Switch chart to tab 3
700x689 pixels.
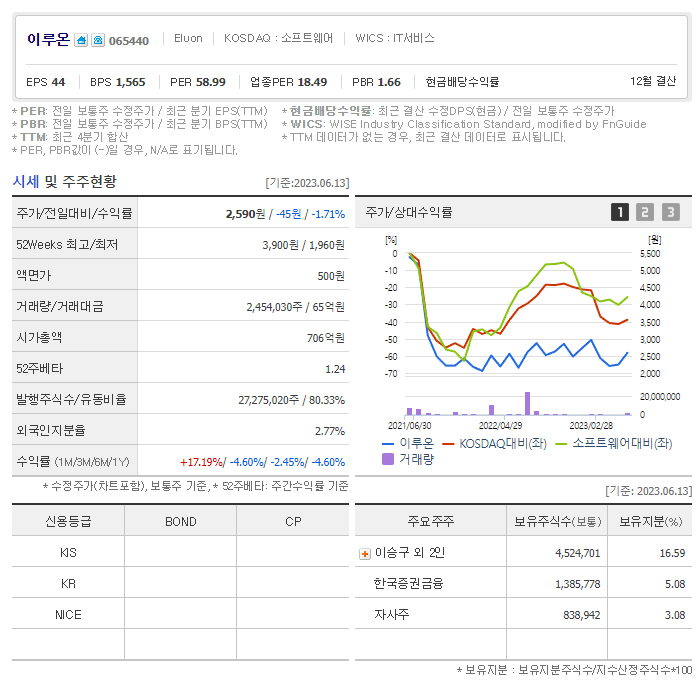coord(671,212)
